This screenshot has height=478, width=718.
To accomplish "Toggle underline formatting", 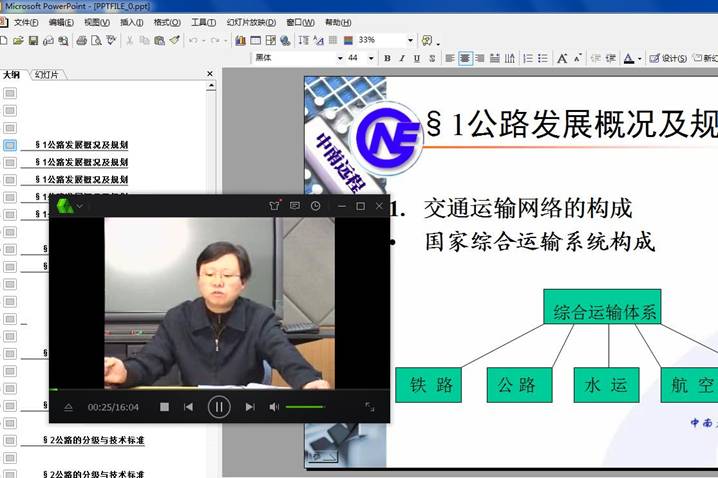I will tap(417, 58).
